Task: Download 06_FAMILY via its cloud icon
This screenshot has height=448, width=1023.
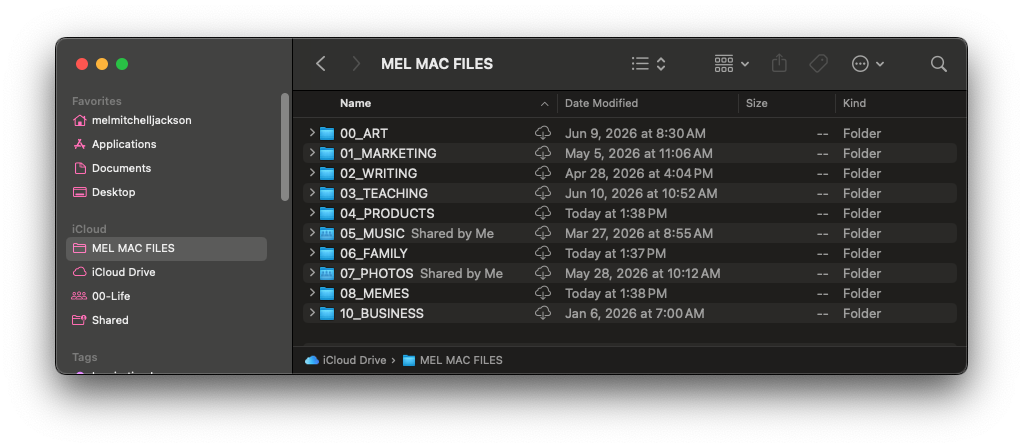Action: pyautogui.click(x=543, y=253)
